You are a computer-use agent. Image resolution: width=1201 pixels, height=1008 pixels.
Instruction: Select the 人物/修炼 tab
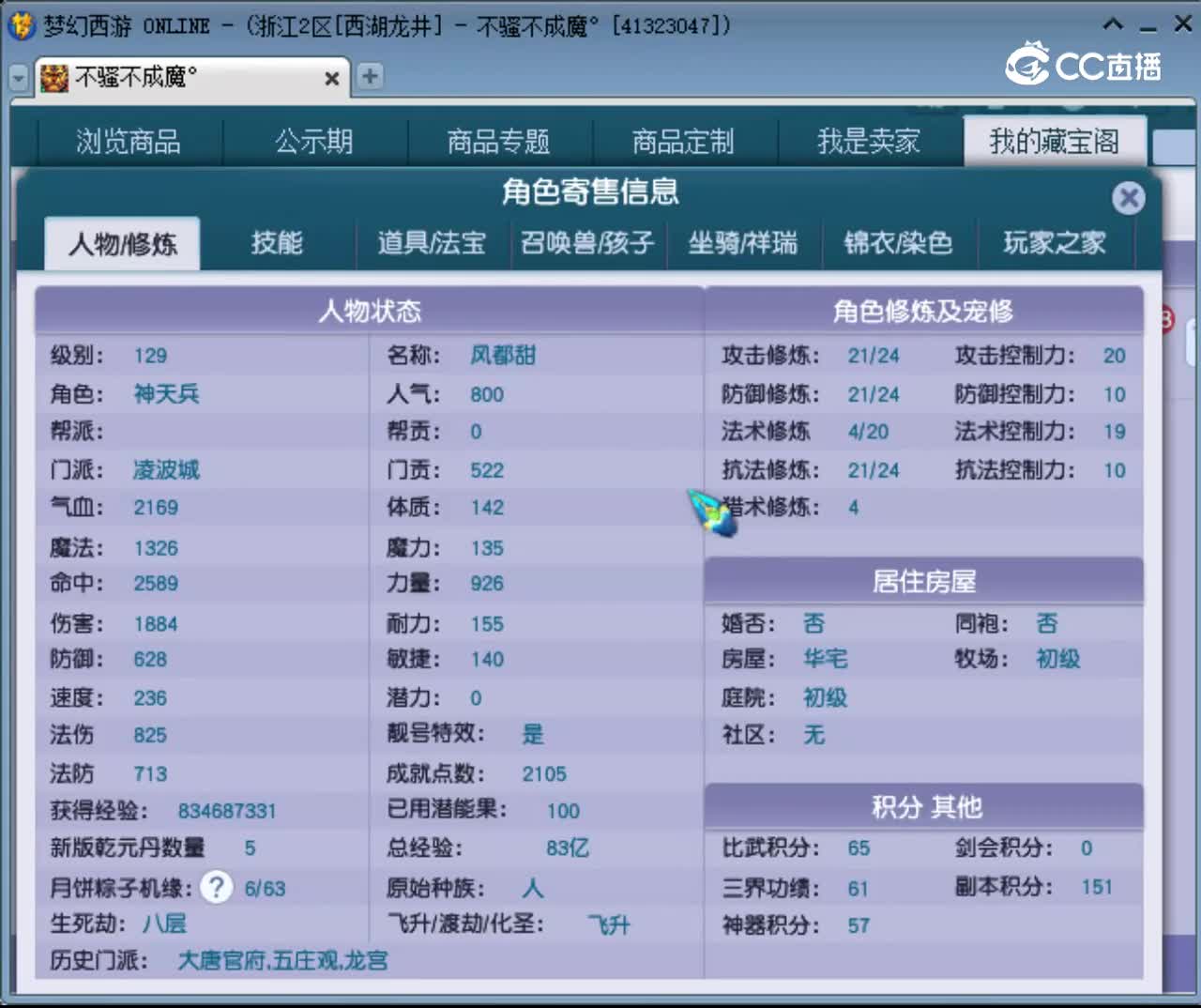pos(123,244)
